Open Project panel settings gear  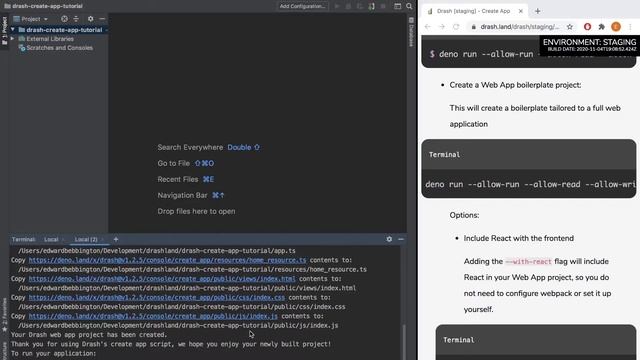(90, 19)
